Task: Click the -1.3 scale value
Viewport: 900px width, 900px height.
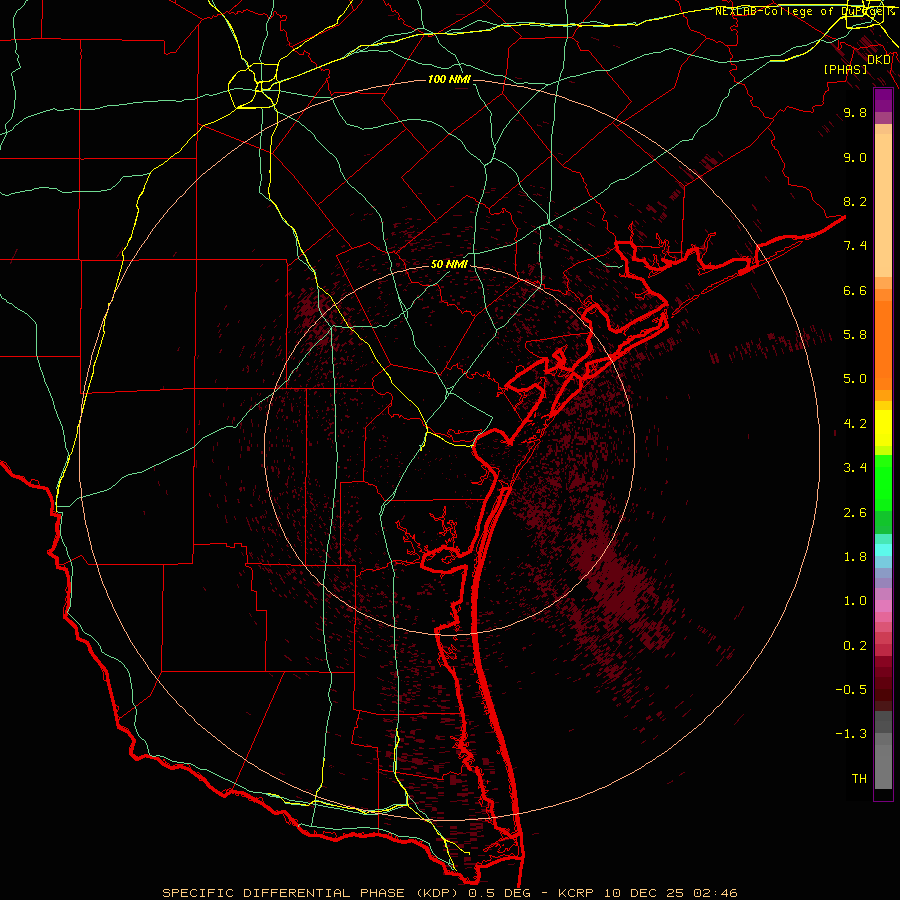Action: pyautogui.click(x=851, y=734)
